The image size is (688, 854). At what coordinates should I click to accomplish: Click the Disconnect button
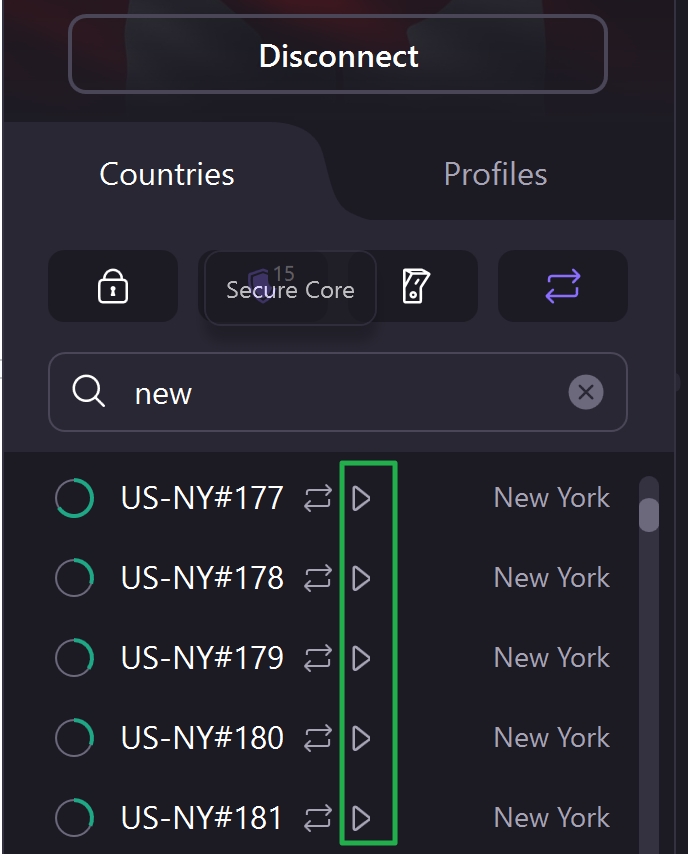point(339,56)
